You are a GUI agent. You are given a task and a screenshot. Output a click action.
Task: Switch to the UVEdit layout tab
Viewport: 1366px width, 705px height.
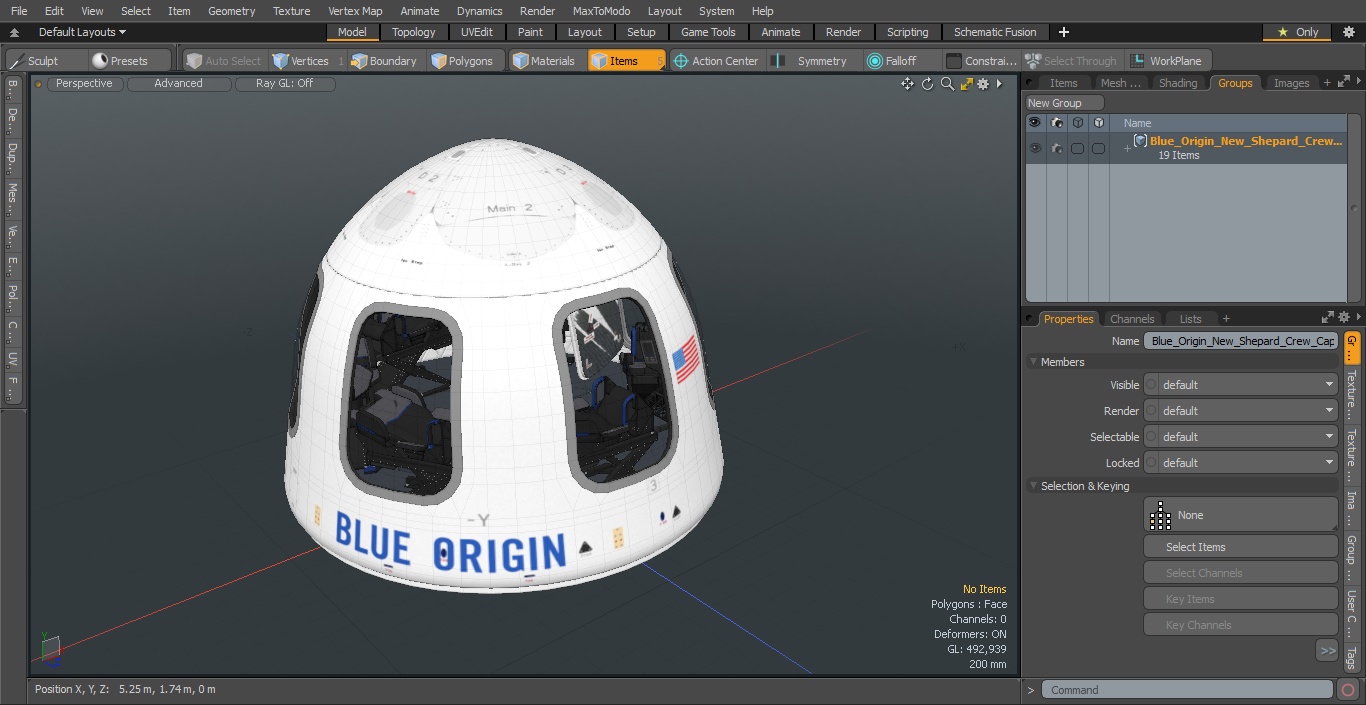pos(476,32)
